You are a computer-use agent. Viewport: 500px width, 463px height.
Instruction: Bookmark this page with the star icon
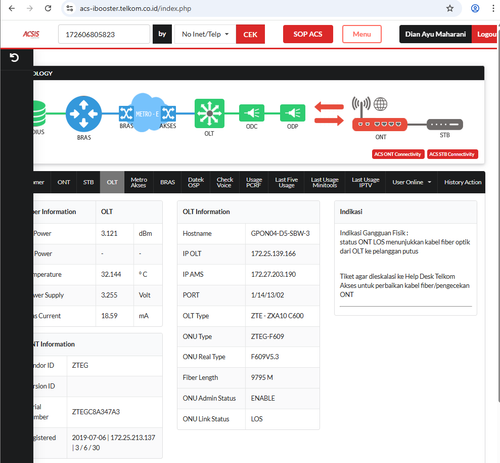[450, 8]
